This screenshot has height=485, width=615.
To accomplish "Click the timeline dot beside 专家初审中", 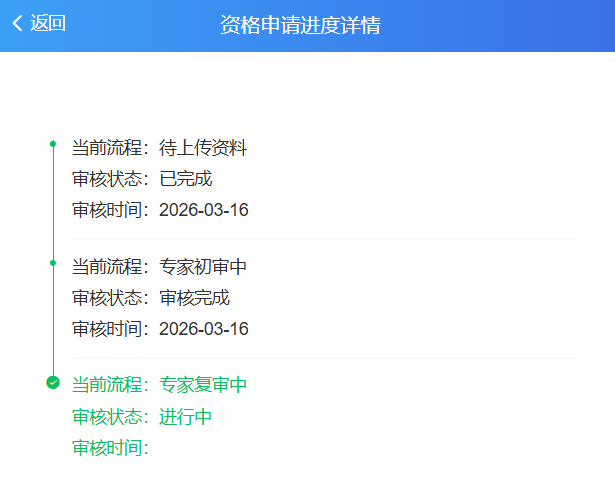I will click(53, 263).
